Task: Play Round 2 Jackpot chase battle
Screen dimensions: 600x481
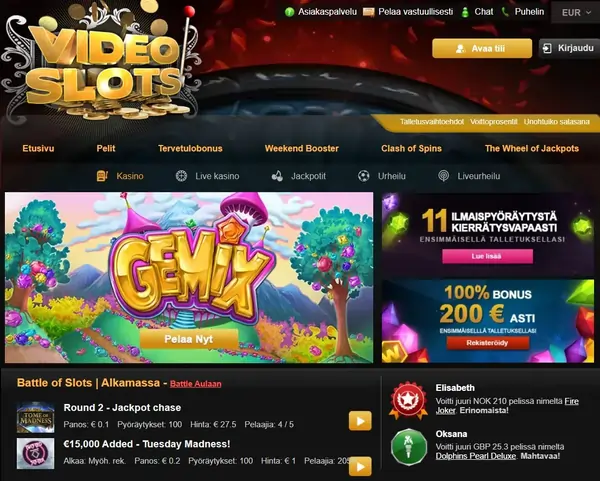Action: click(x=360, y=421)
